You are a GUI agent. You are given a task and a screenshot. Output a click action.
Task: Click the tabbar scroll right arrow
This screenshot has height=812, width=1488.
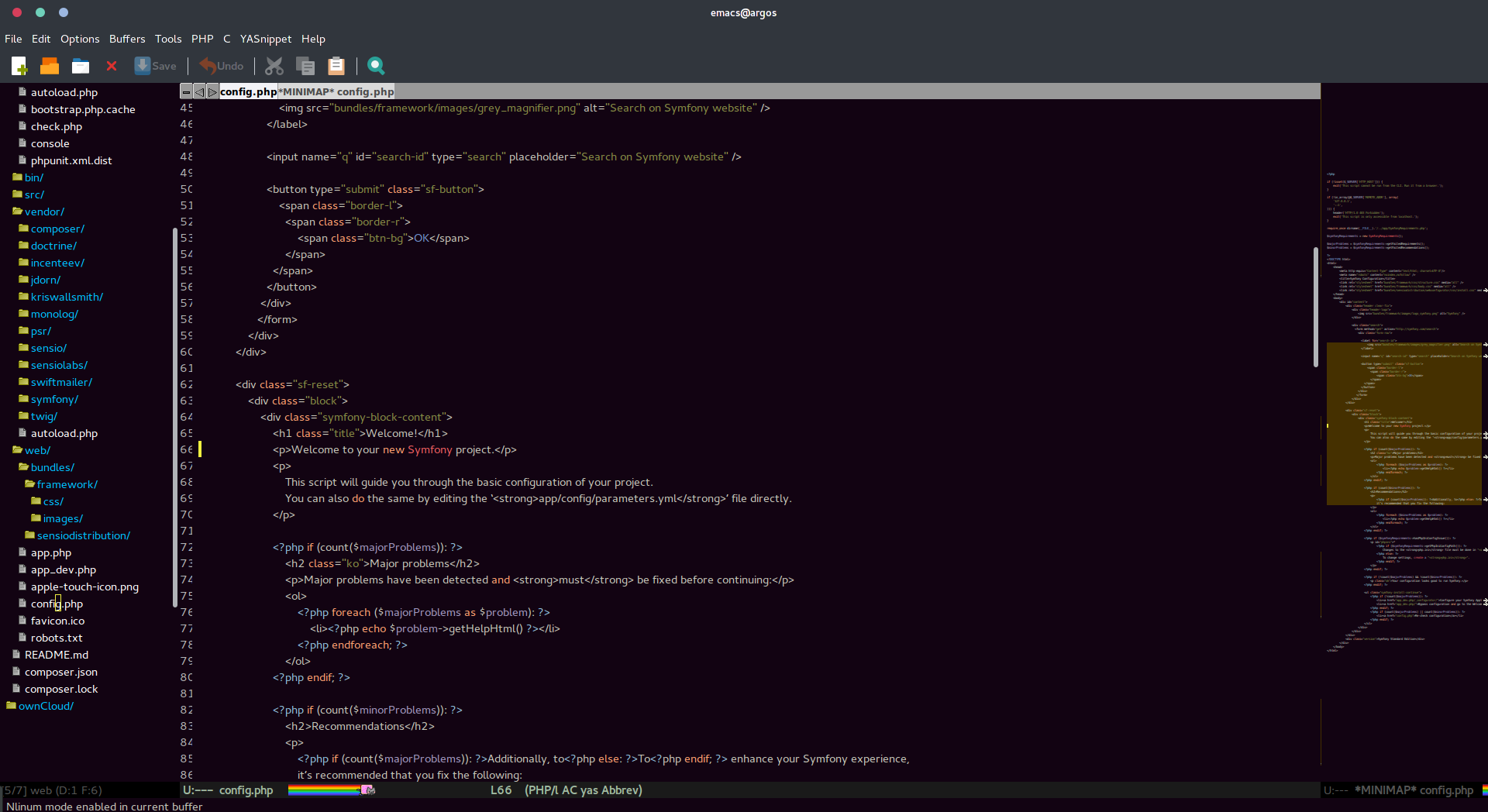[x=212, y=91]
